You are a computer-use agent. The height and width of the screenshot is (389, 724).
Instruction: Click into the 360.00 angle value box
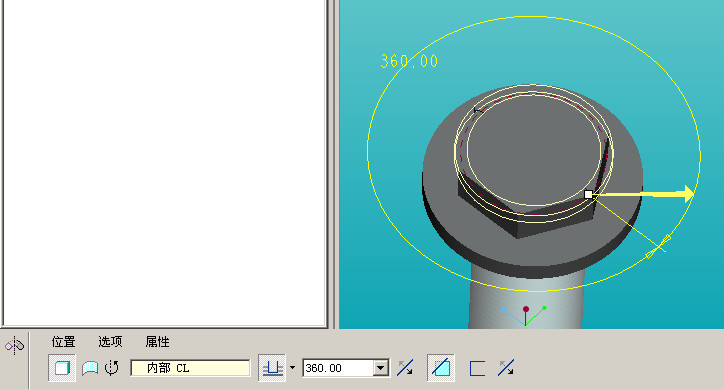338,368
